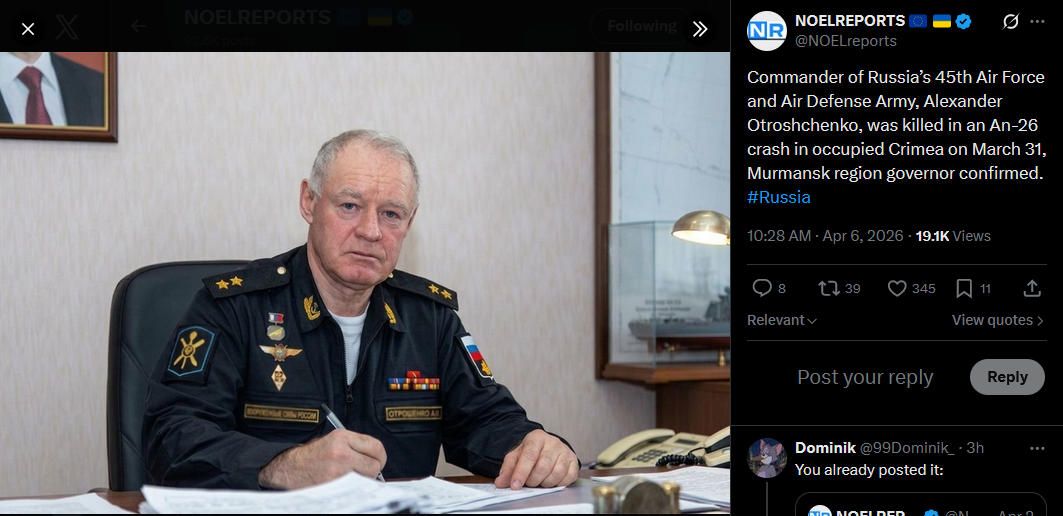Viewport: 1063px width, 516px height.
Task: Click the share upload icon
Action: pos(1031,288)
